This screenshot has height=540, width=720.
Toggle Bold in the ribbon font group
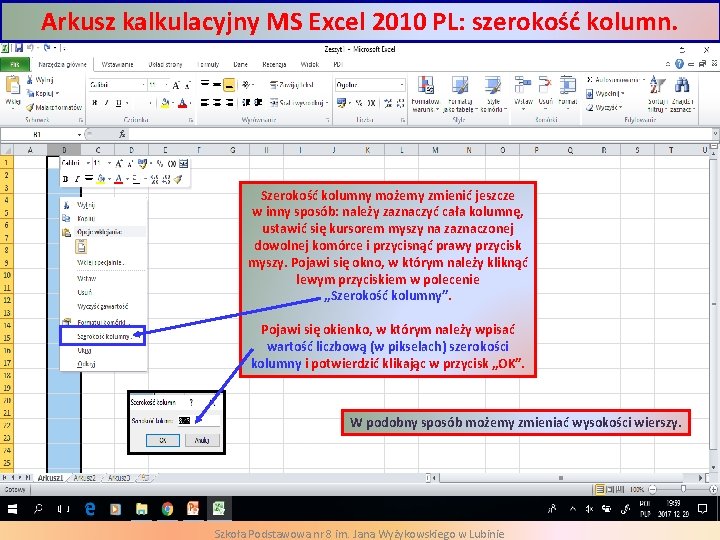pos(95,102)
